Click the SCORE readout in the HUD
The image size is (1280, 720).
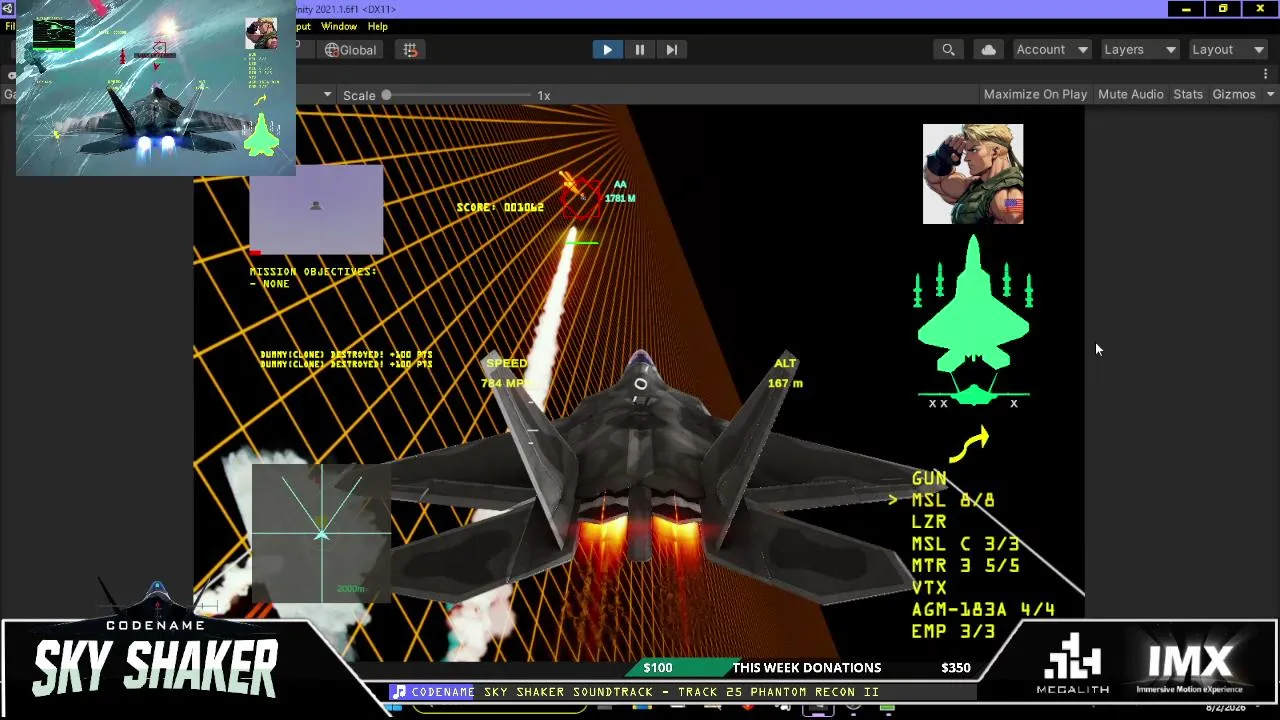point(500,207)
